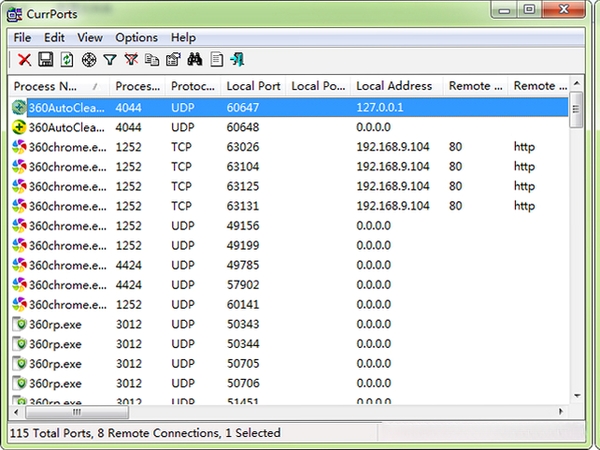Sort by Protocol column header
Viewport: 600px width, 450px height.
tap(193, 86)
